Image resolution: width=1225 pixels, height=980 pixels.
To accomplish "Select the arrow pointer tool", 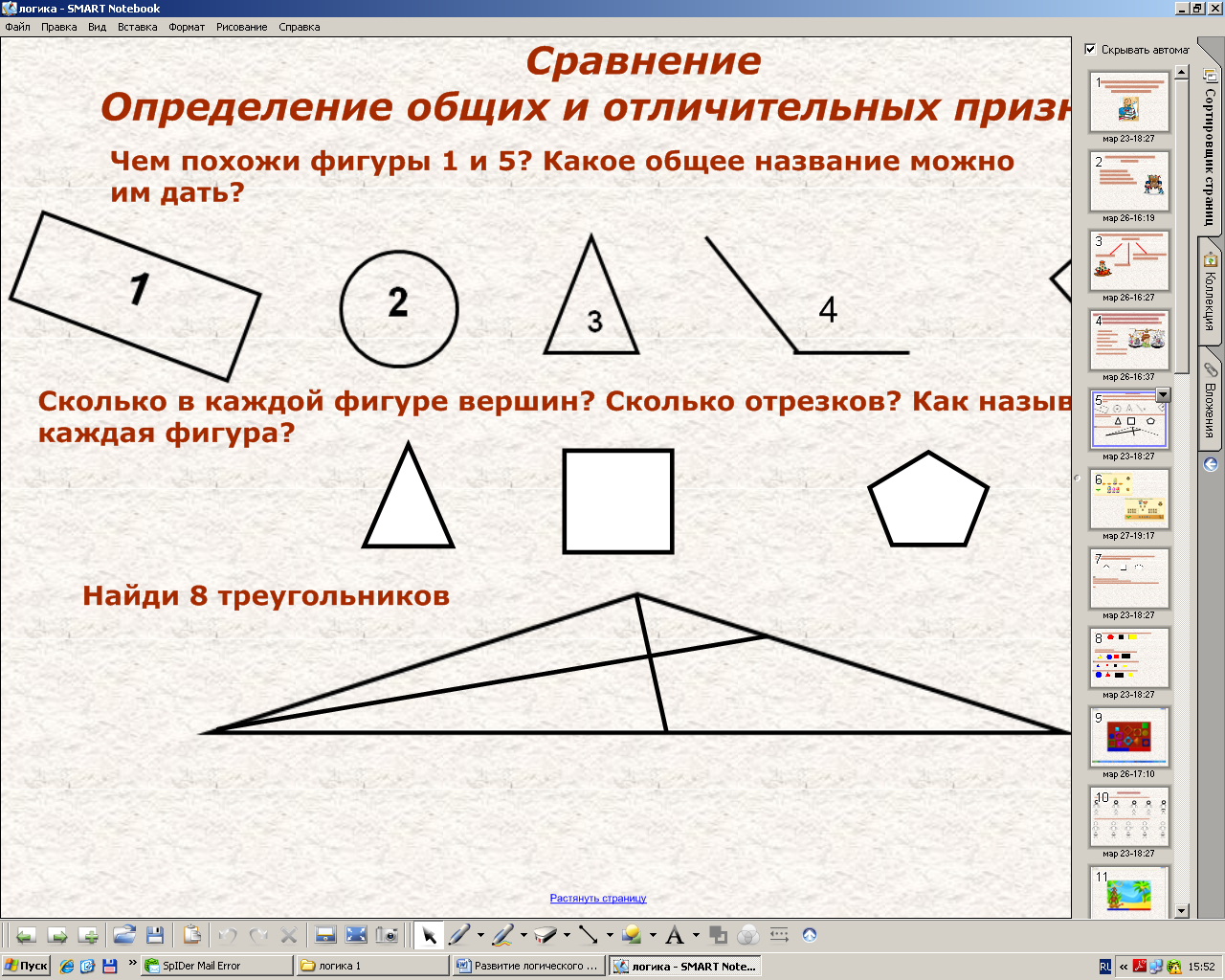I will coord(429,935).
